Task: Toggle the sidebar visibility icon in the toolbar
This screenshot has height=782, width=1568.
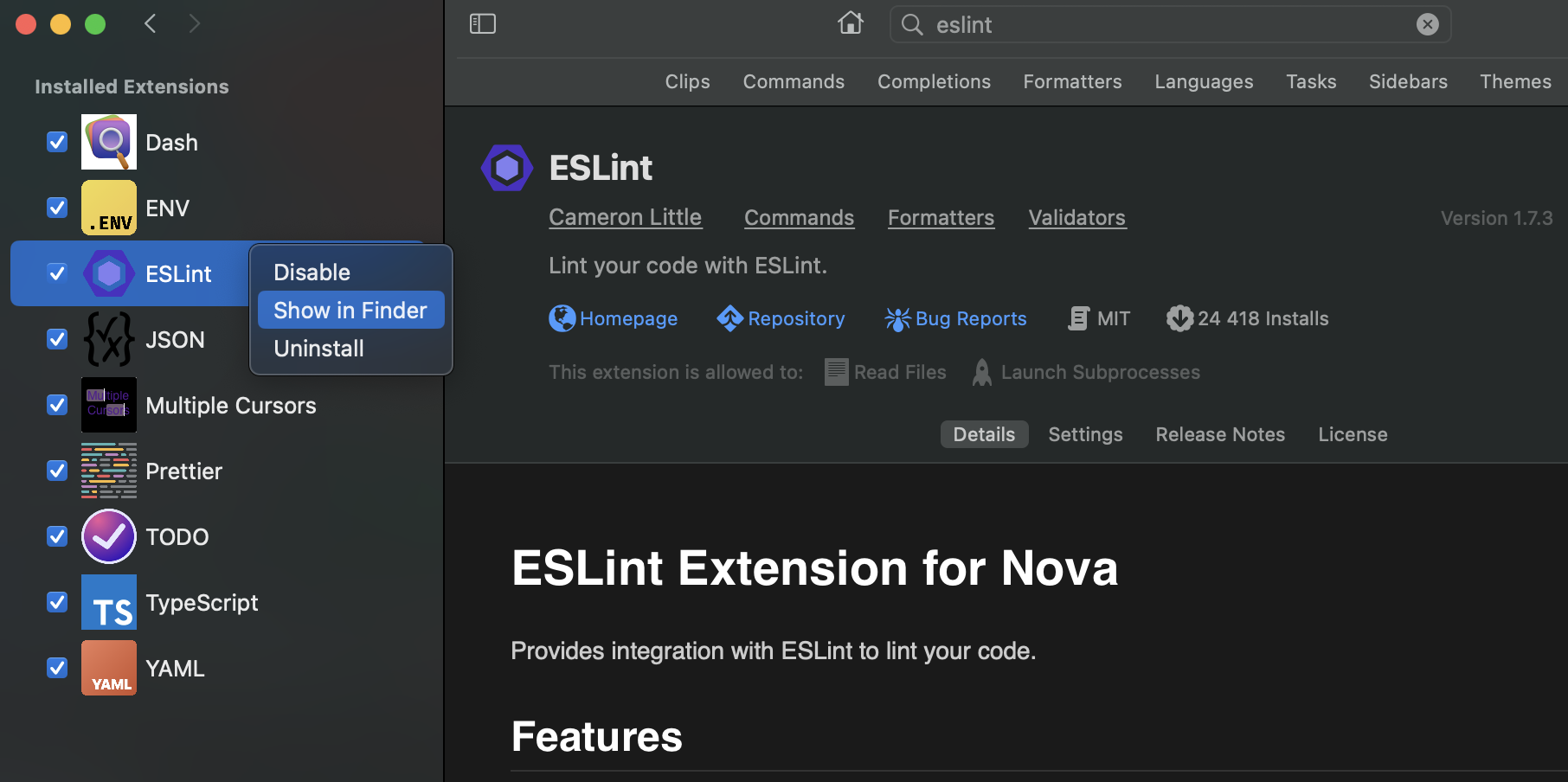Action: tap(482, 23)
